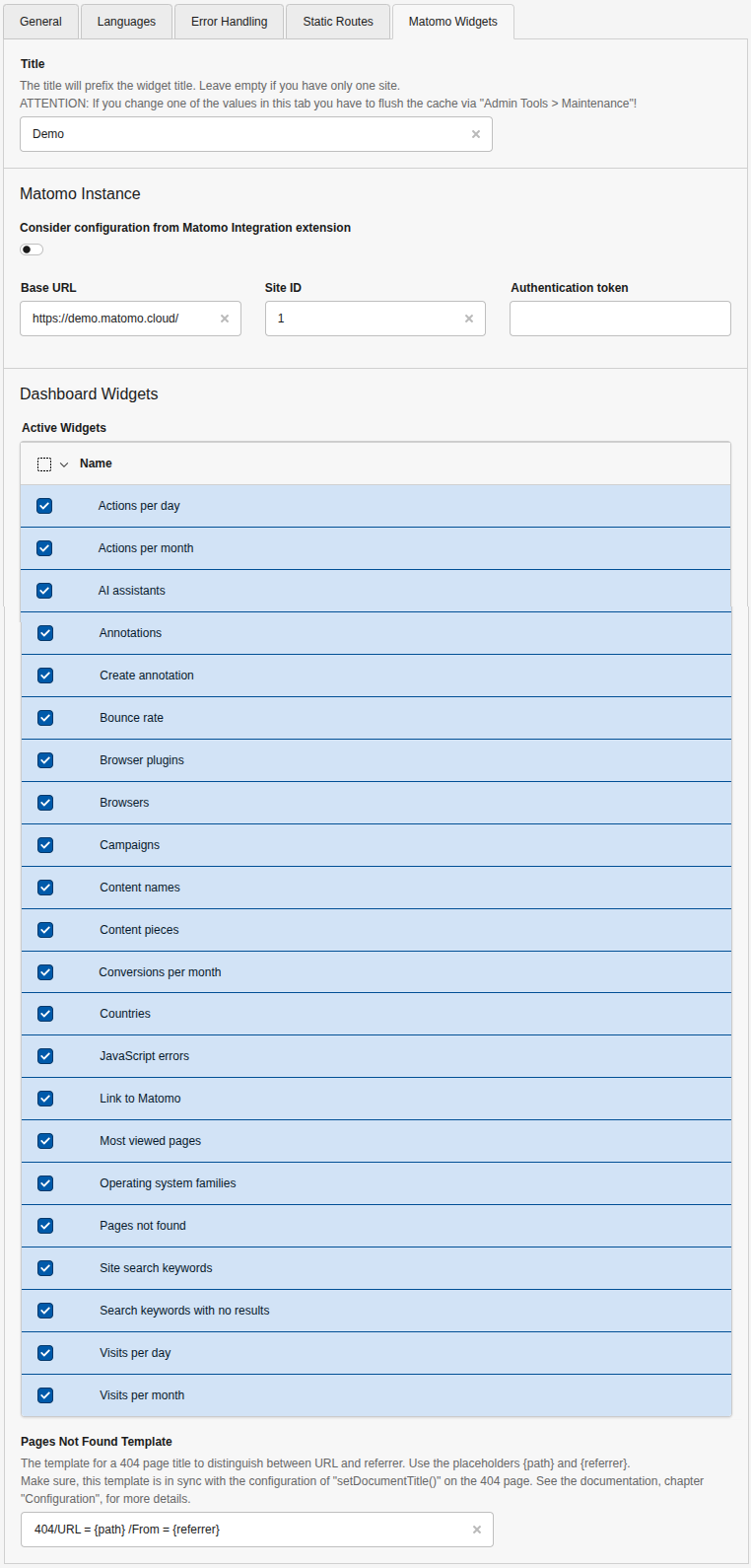Click the Name column header
Image resolution: width=751 pixels, height=1568 pixels.
pos(96,463)
